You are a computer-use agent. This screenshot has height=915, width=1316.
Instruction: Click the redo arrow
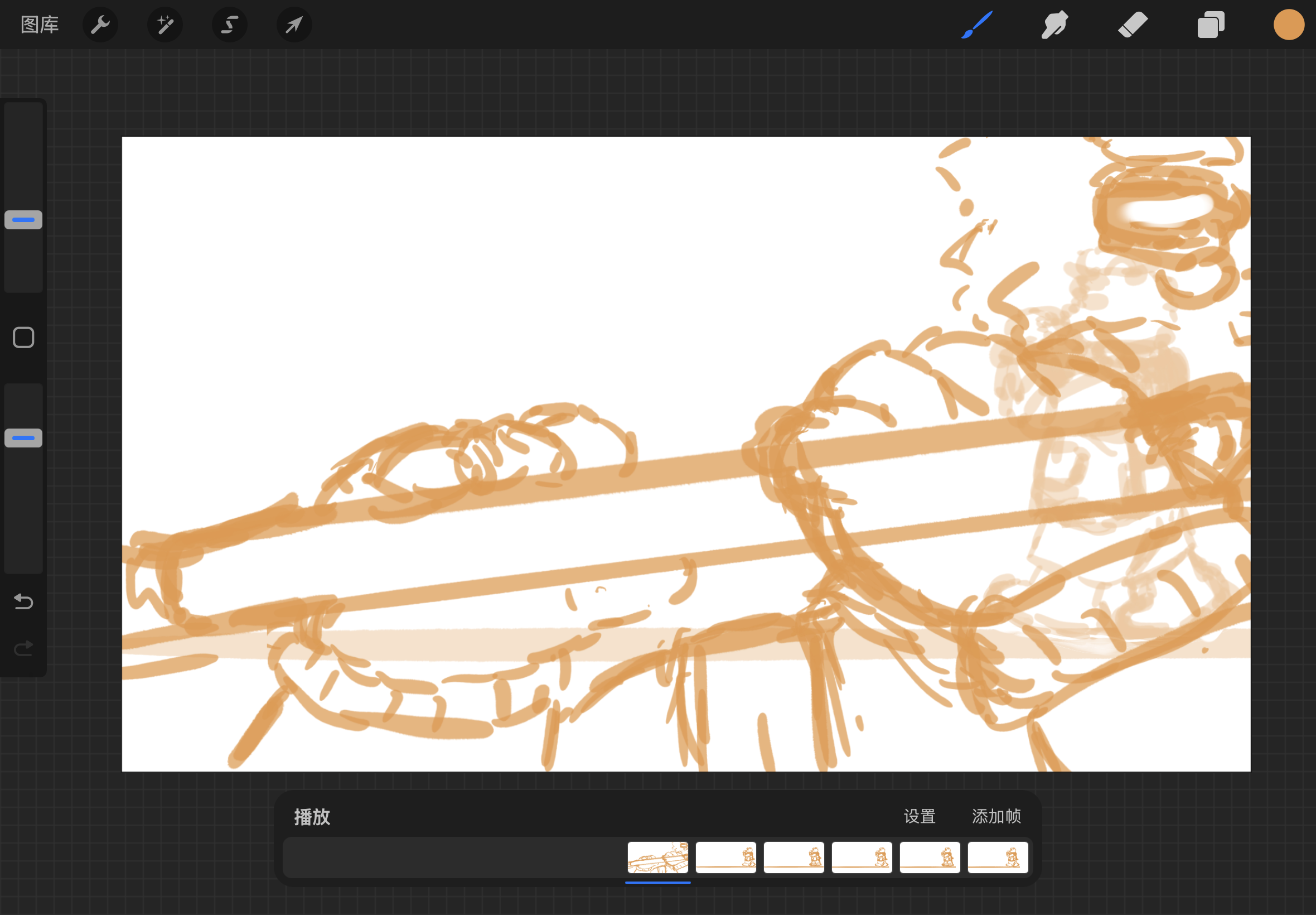tap(23, 648)
